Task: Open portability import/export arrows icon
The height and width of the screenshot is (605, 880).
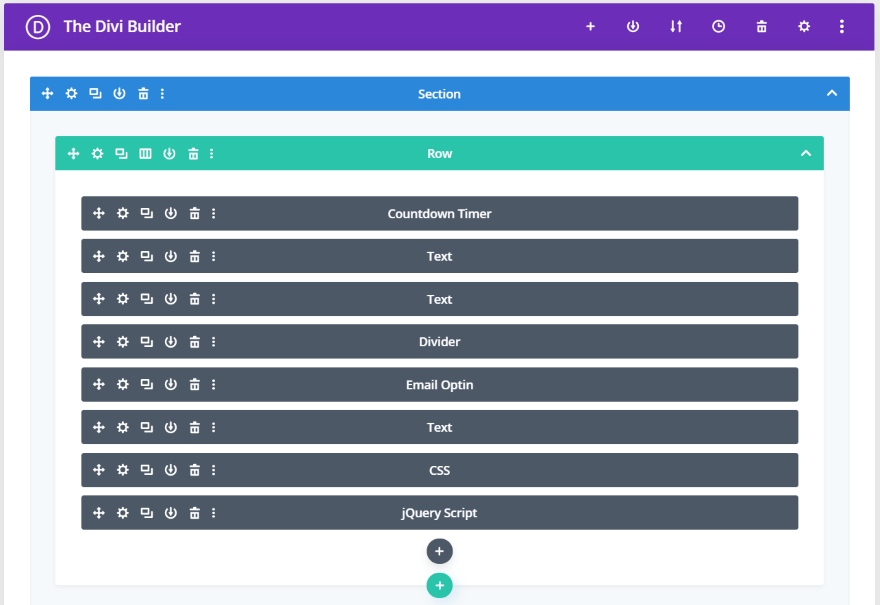Action: [676, 26]
